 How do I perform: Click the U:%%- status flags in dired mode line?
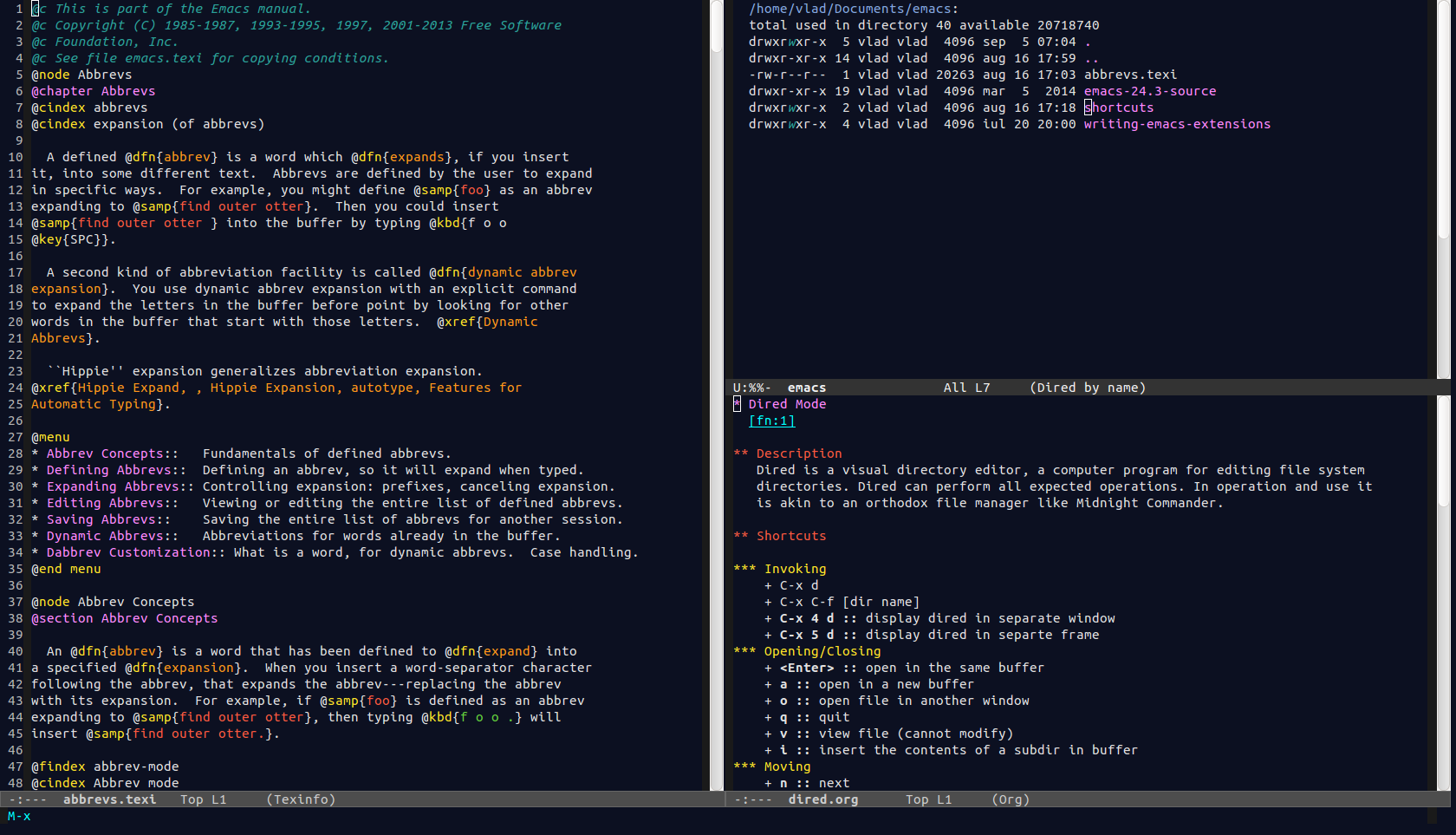click(x=752, y=388)
